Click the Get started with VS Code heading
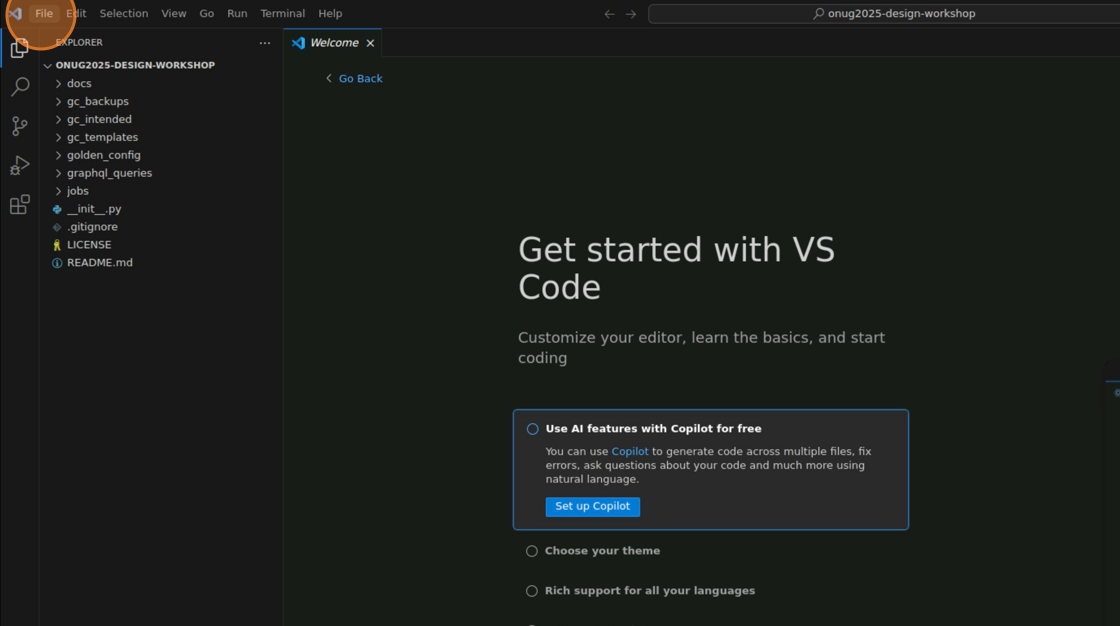Viewport: 1120px width, 626px height. point(676,269)
